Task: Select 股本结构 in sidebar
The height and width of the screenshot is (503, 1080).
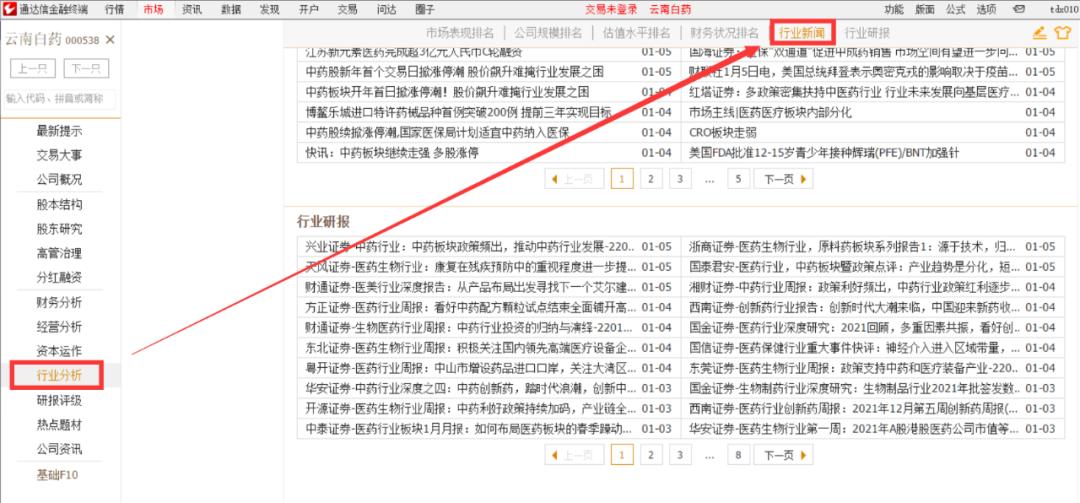Action: (x=59, y=205)
